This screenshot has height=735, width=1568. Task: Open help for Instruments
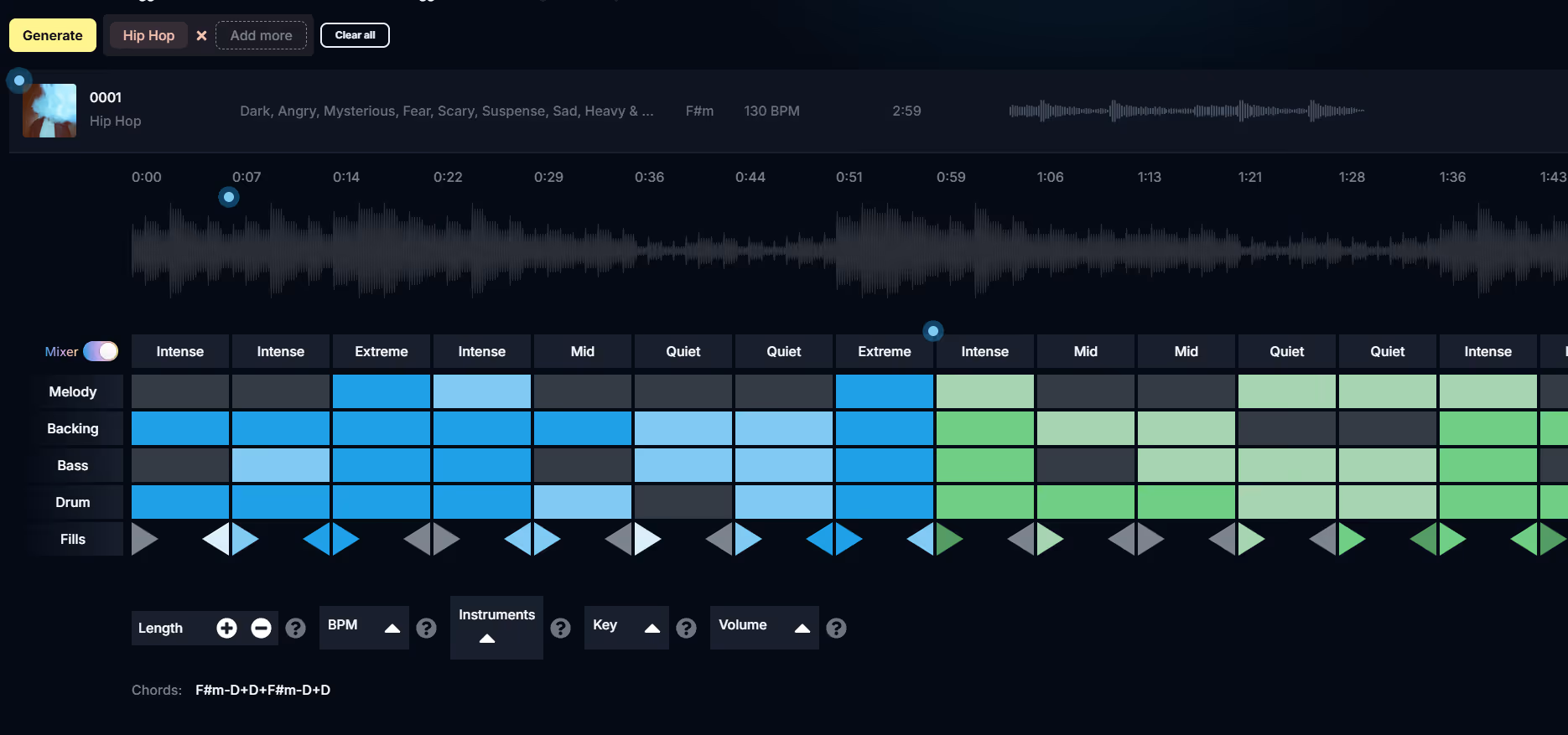(x=560, y=628)
